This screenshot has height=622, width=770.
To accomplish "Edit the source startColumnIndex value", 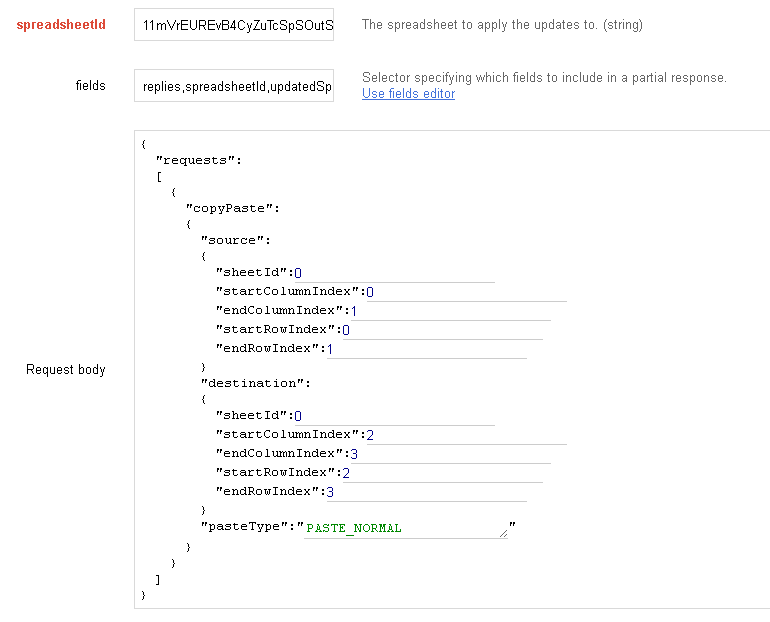I will point(467,292).
